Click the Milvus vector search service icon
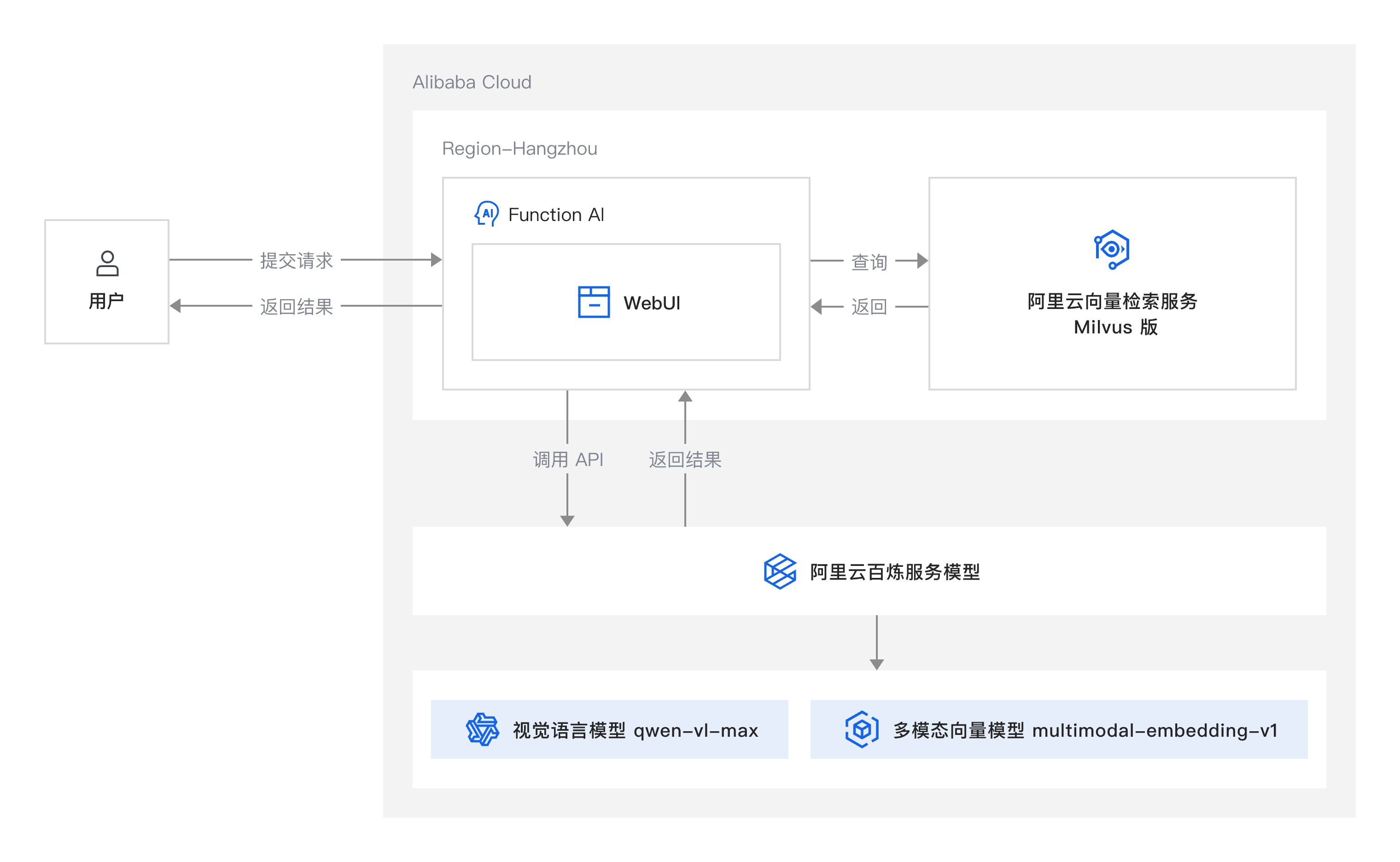 (1112, 250)
